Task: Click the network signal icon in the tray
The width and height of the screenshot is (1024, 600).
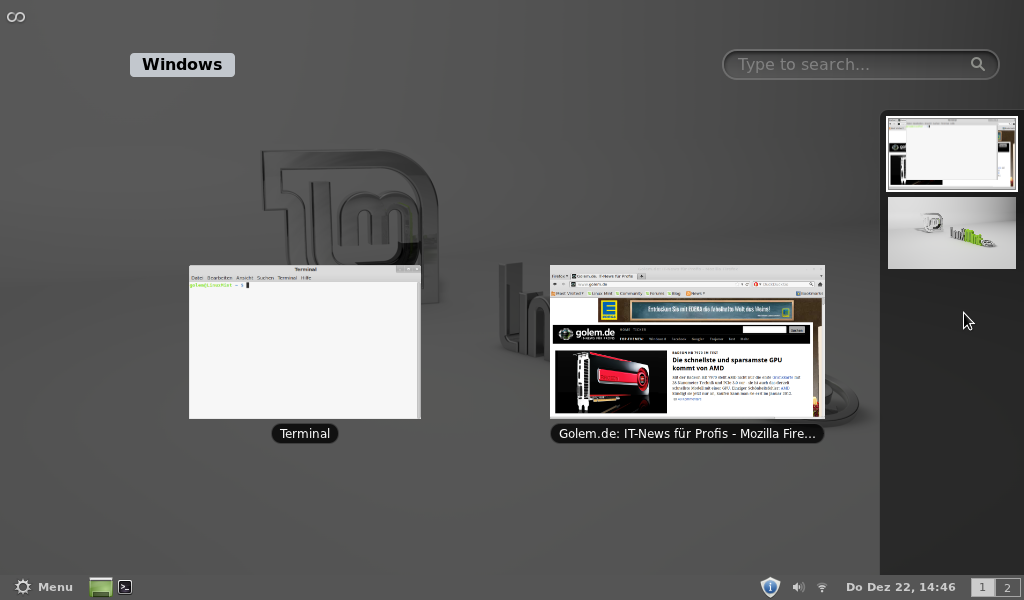Action: pos(822,587)
